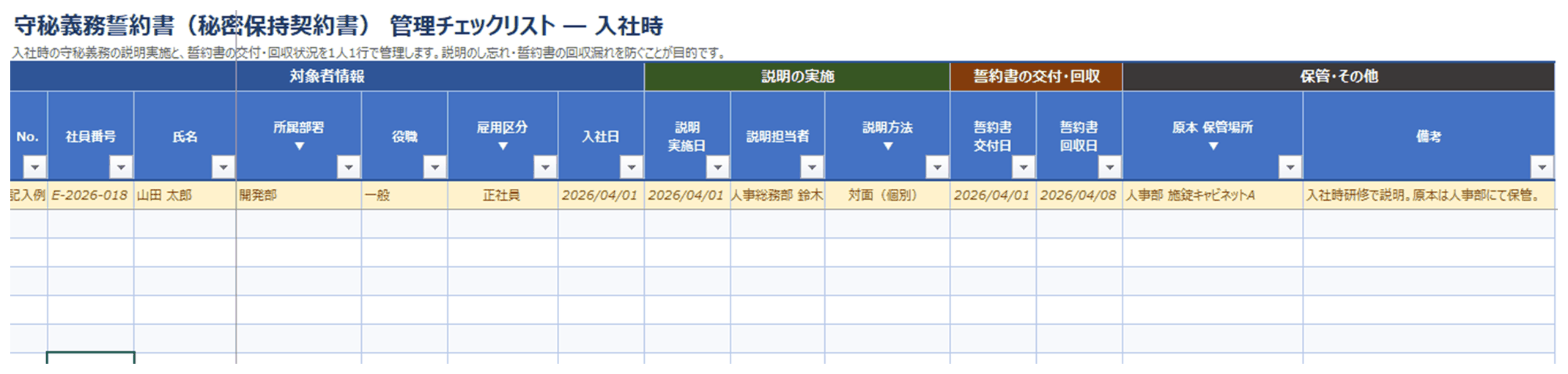Open the 説明担当者 column filter dropdown
This screenshot has width=1568, height=374.
(x=811, y=168)
